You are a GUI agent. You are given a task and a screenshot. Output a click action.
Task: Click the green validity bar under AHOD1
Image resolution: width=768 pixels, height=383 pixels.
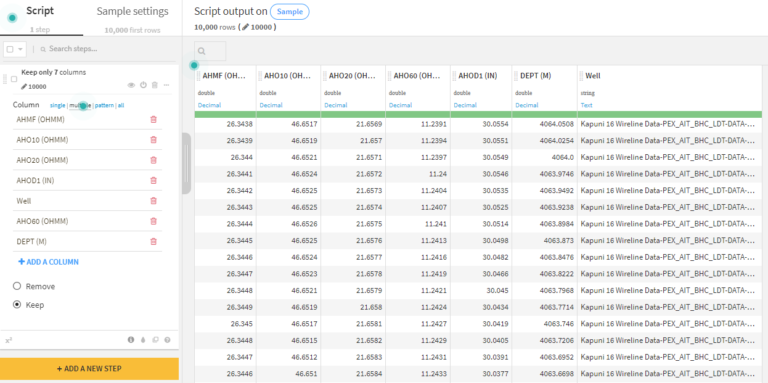point(481,115)
